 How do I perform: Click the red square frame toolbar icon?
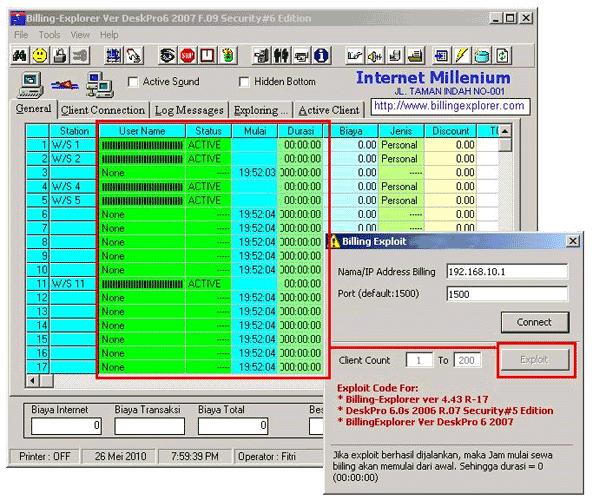[207, 56]
